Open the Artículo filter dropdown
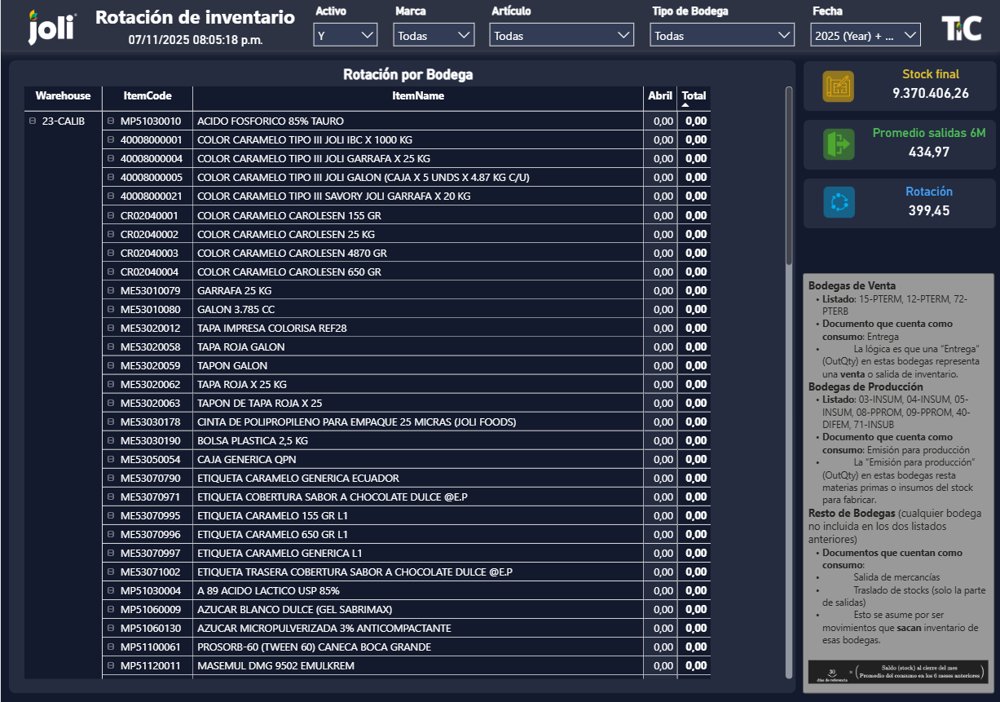 [561, 35]
